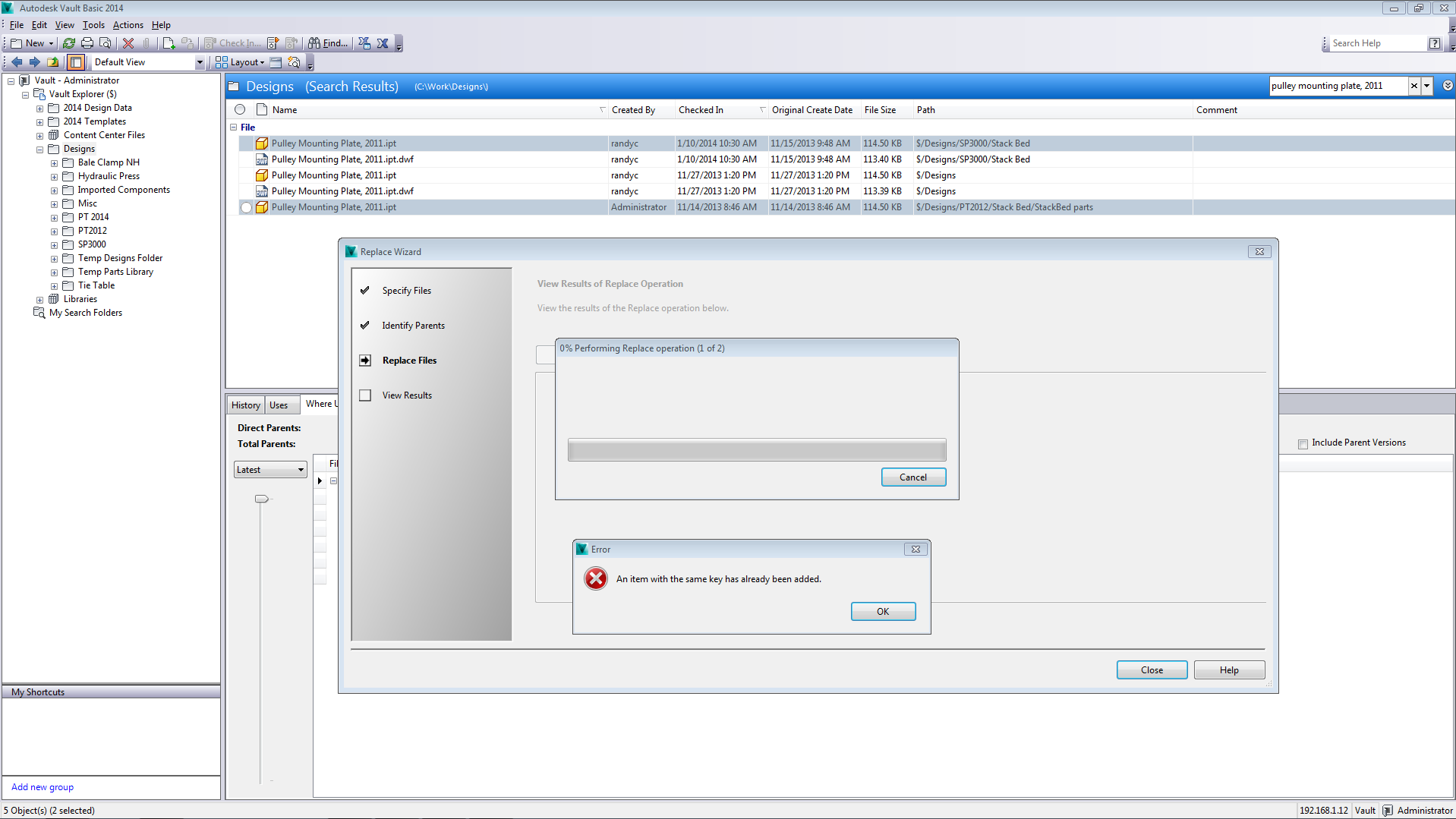Expand the 2014 Templates folder

click(40, 122)
